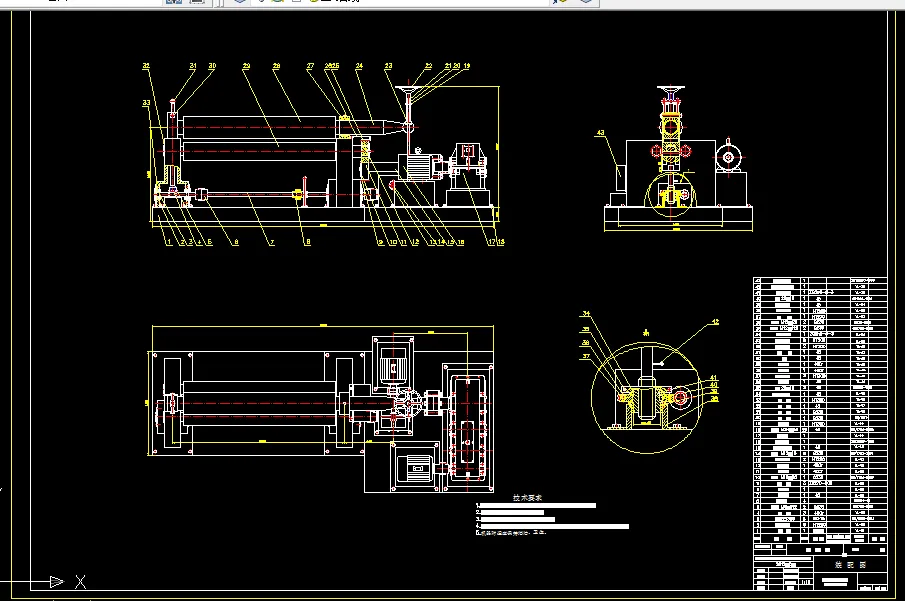Select part balloon number 24

[359, 66]
